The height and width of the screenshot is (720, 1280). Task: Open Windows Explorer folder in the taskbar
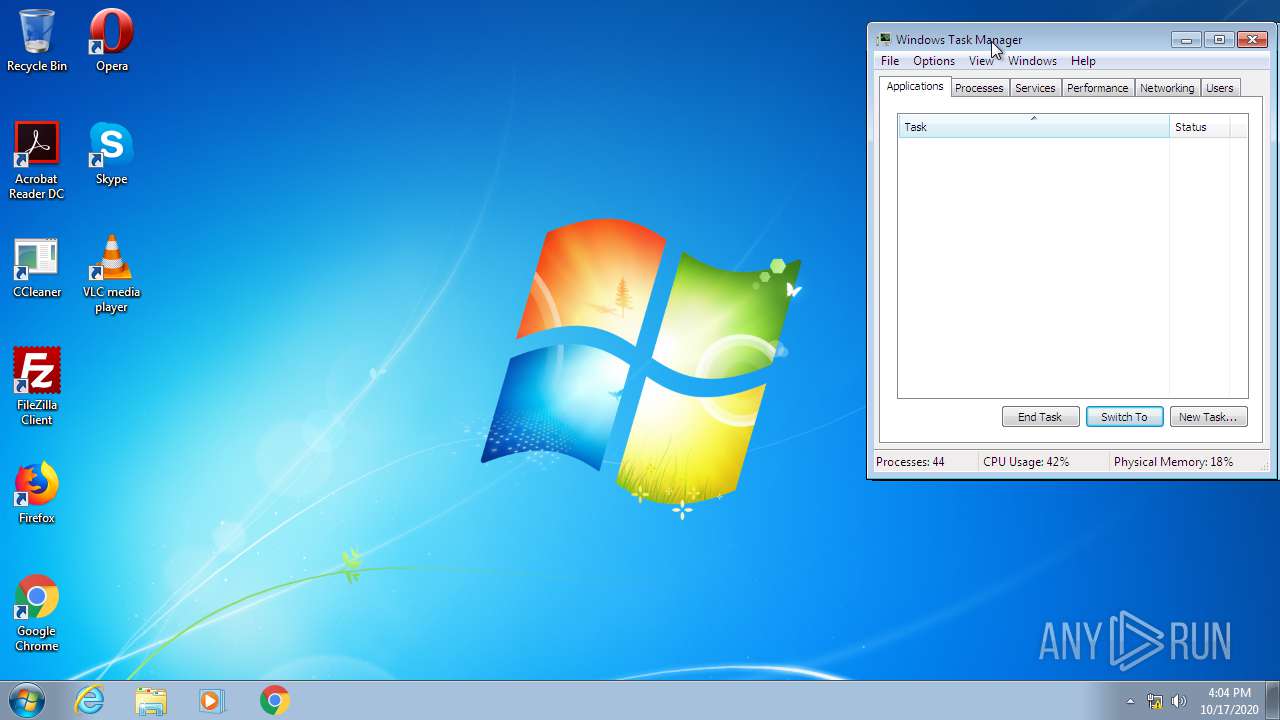(151, 700)
